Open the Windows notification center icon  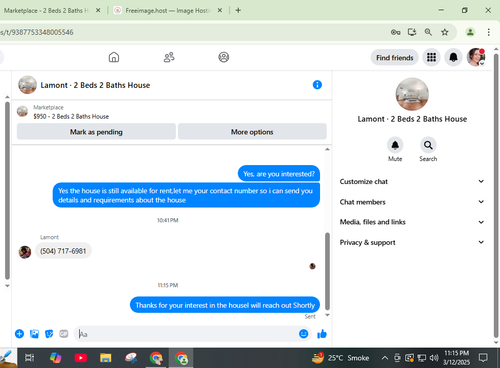(x=483, y=358)
